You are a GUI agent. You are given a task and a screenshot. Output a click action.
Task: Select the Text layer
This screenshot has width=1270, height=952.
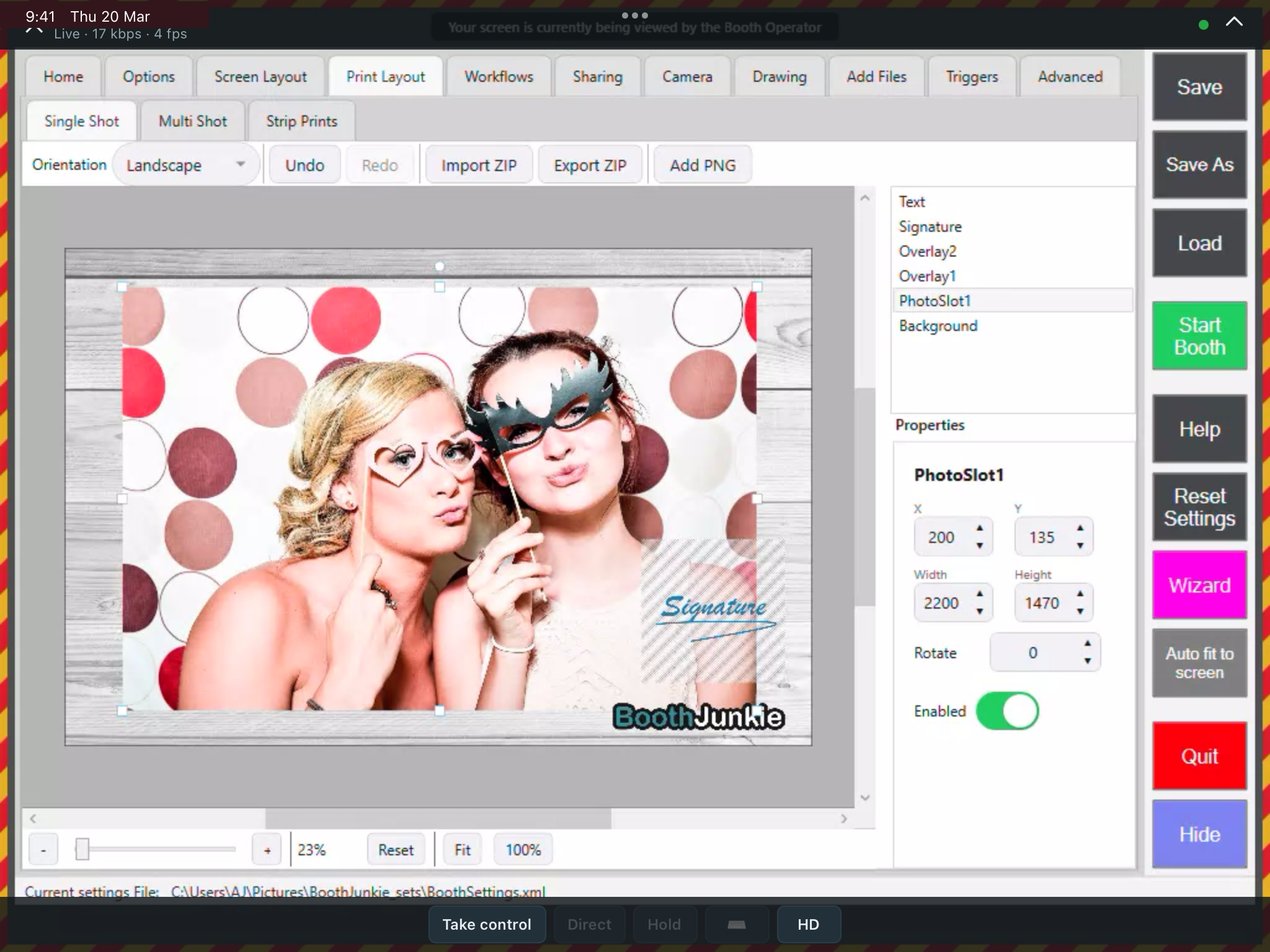[1013, 202]
